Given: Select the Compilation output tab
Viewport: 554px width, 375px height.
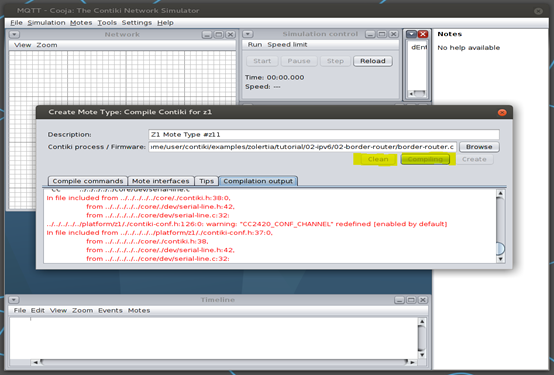Looking at the screenshot, I should point(258,181).
